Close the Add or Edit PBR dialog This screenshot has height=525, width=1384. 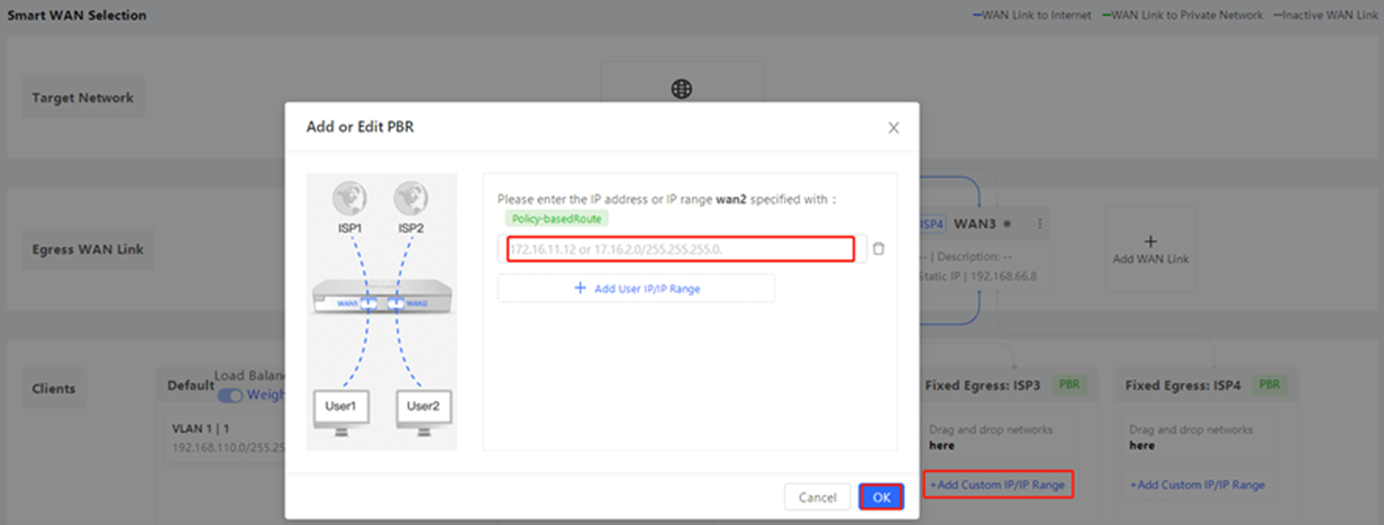pyautogui.click(x=893, y=128)
